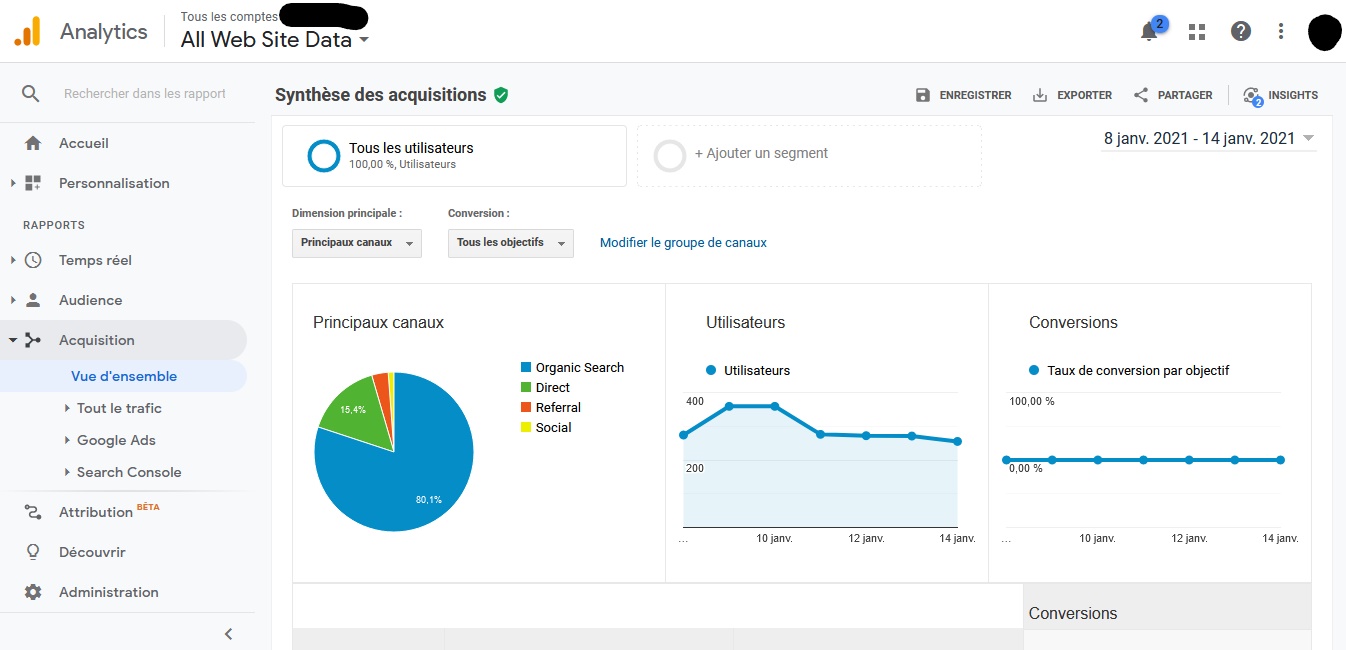The height and width of the screenshot is (650, 1346).
Task: Open the Principaux canaux dimension dropdown
Action: tap(357, 243)
